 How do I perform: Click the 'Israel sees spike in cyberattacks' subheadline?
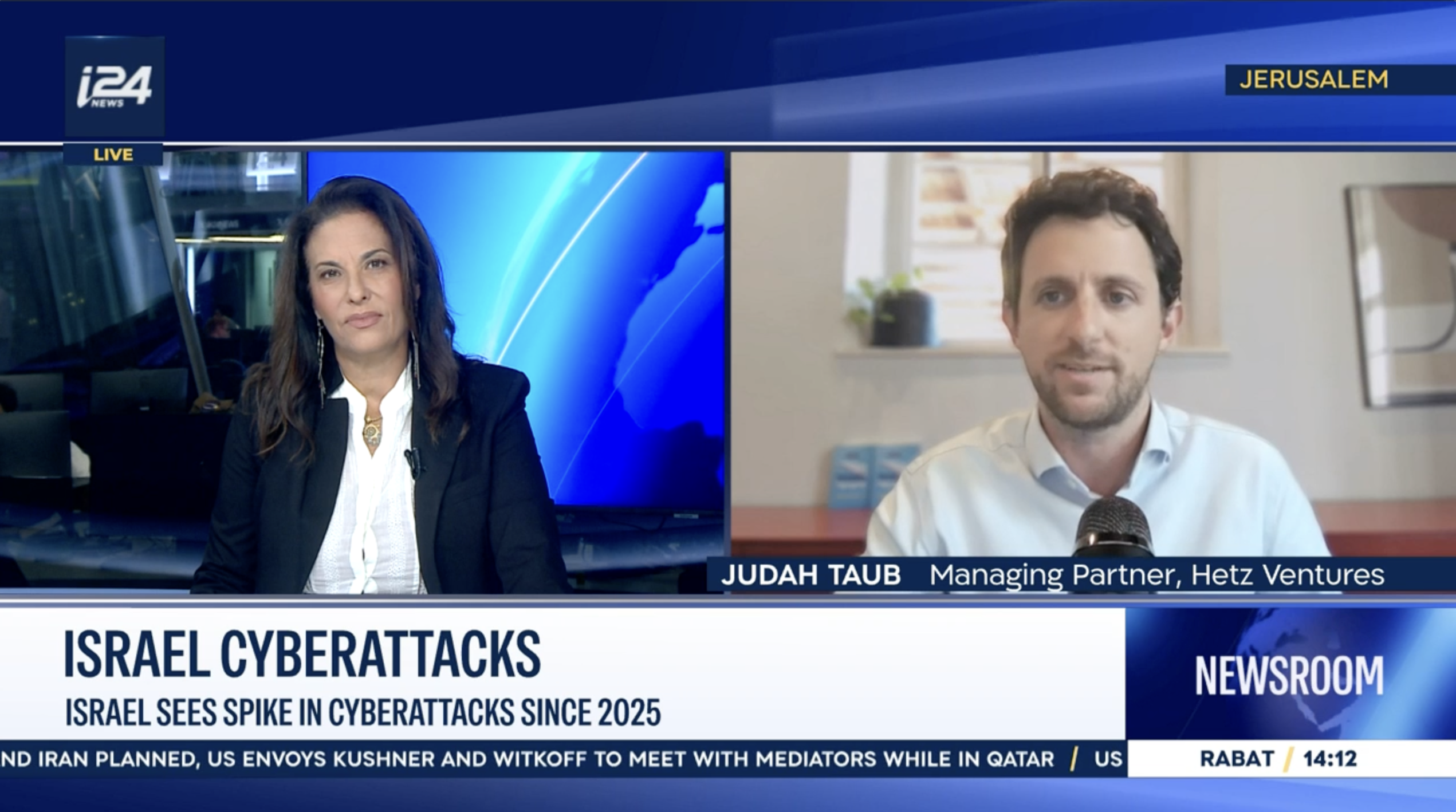[363, 712]
